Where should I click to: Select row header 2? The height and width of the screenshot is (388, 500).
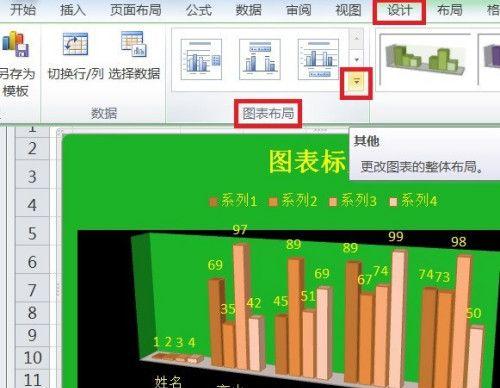point(32,148)
